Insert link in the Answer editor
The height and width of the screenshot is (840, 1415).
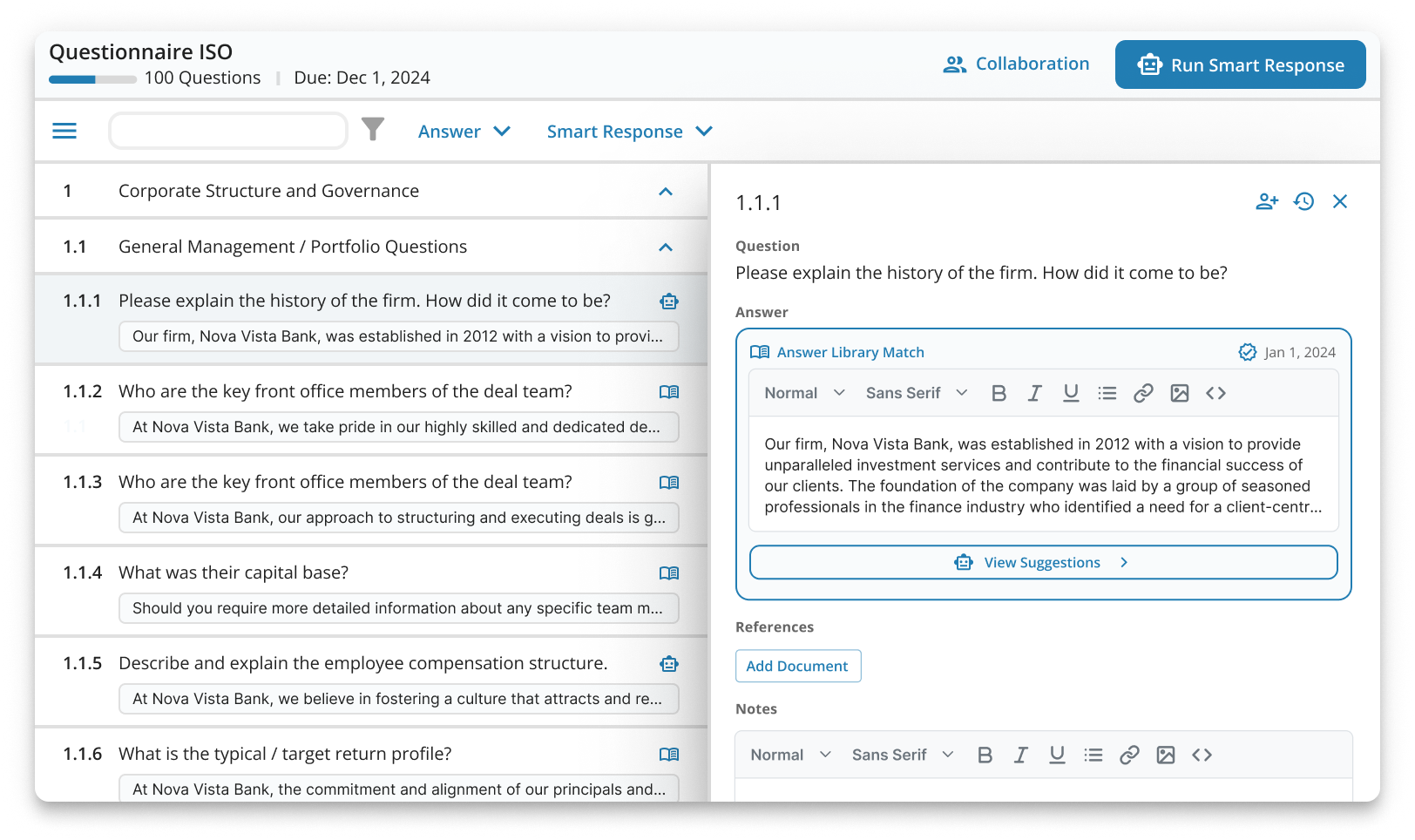pos(1143,393)
